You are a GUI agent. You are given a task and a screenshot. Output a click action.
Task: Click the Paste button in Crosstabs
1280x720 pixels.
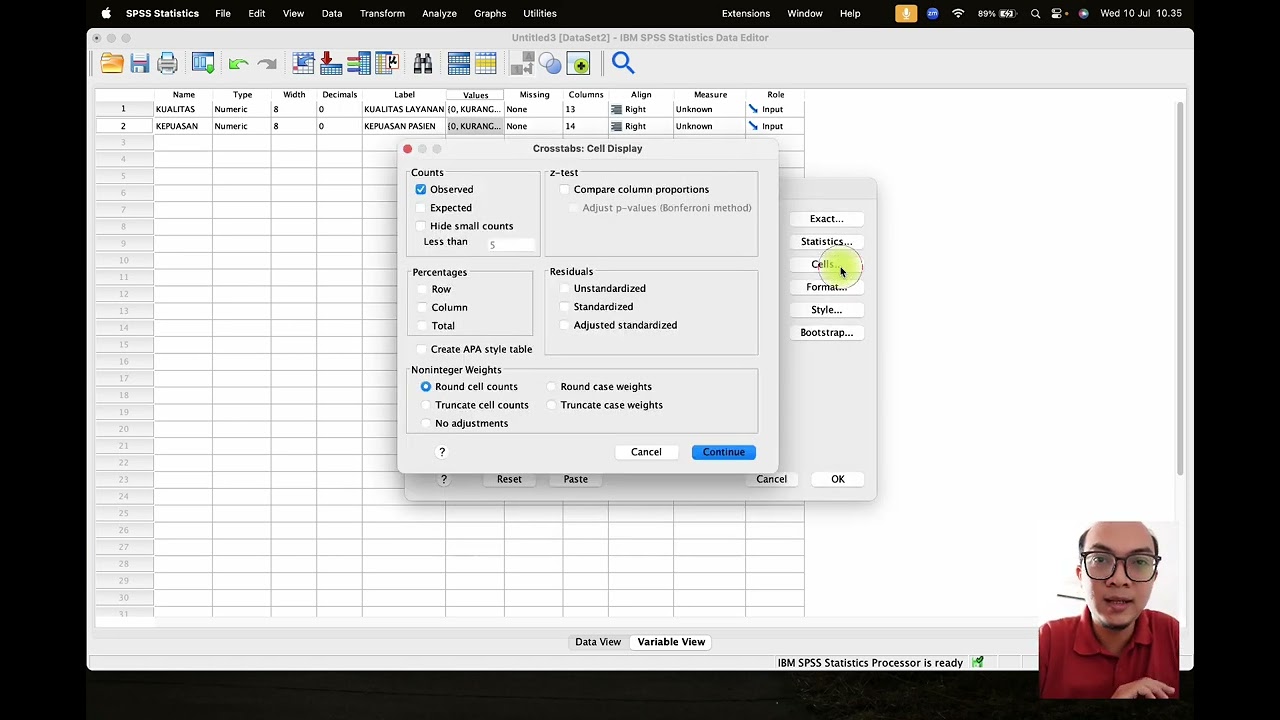pos(575,479)
